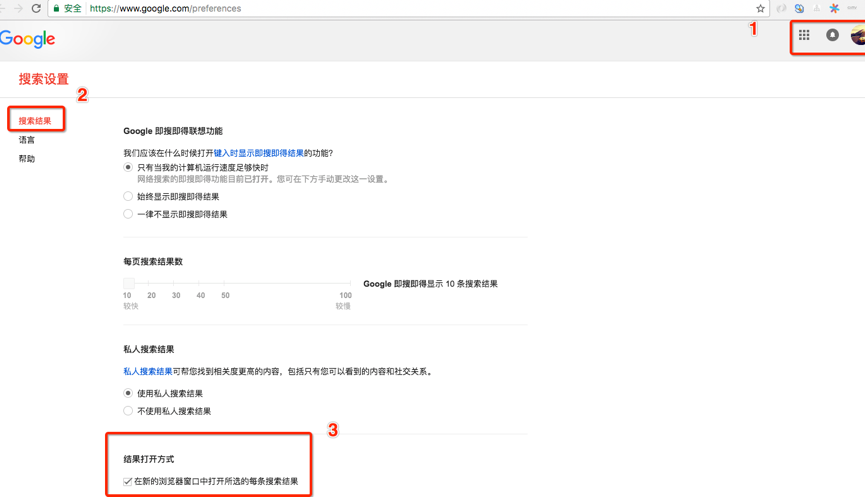The width and height of the screenshot is (865, 497).
Task: Click the Google logo
Action: [28, 39]
